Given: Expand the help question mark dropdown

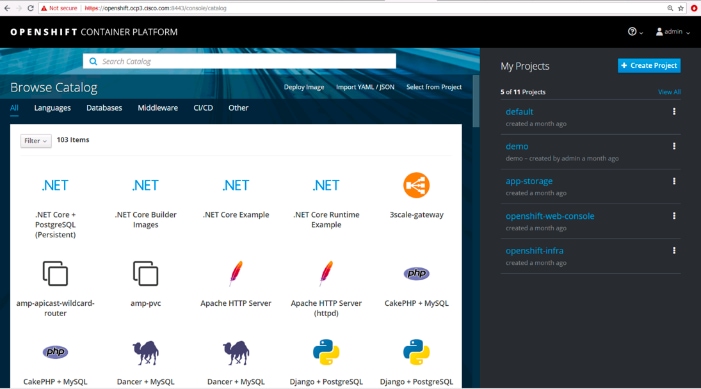Looking at the screenshot, I should pyautogui.click(x=635, y=32).
